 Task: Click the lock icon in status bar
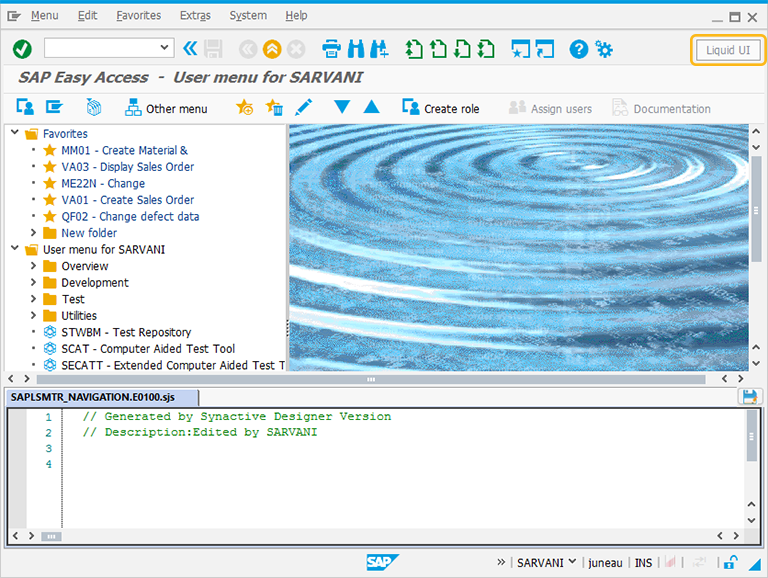coord(731,562)
